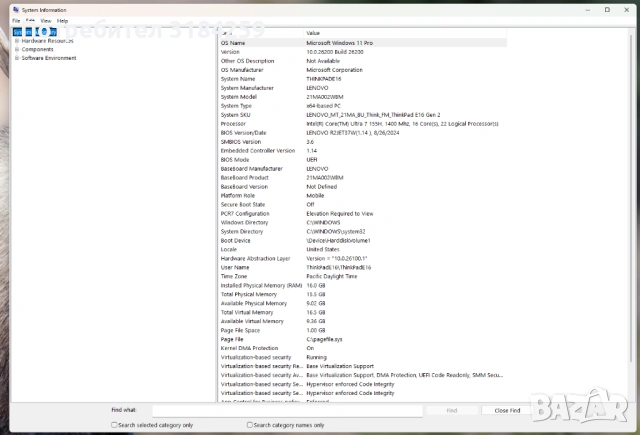Select the BaseBoard Product row
Image resolution: width=640 pixels, height=435 pixels.
click(x=362, y=178)
